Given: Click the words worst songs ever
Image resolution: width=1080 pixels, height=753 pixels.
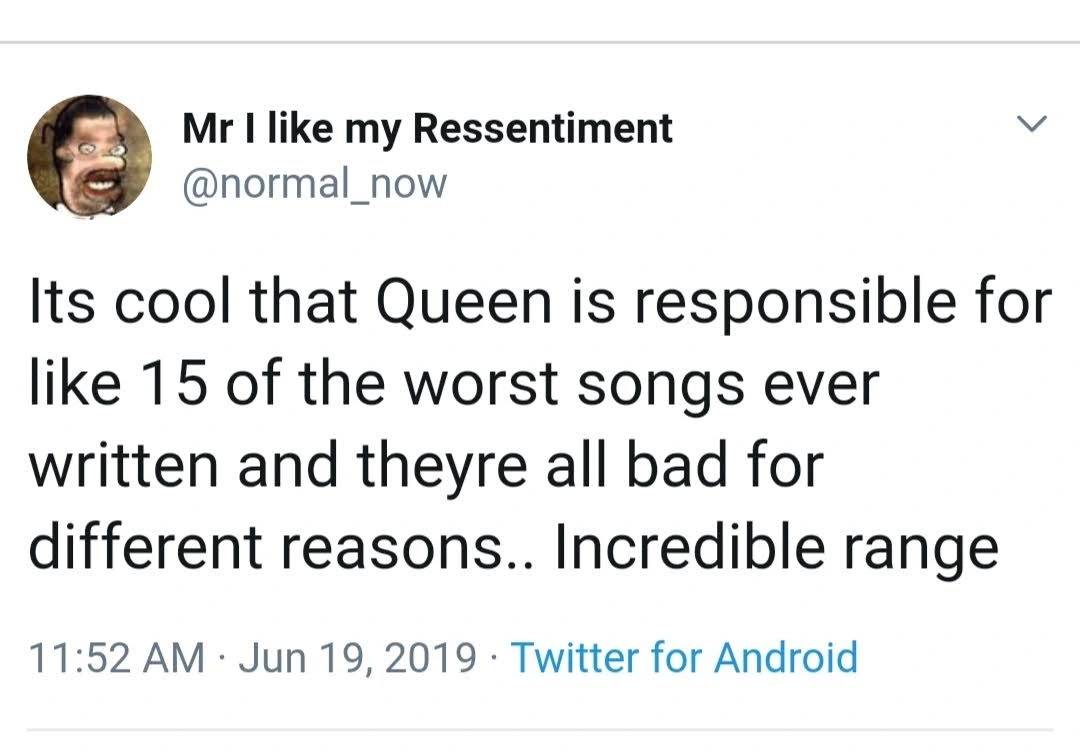Looking at the screenshot, I should tap(641, 385).
